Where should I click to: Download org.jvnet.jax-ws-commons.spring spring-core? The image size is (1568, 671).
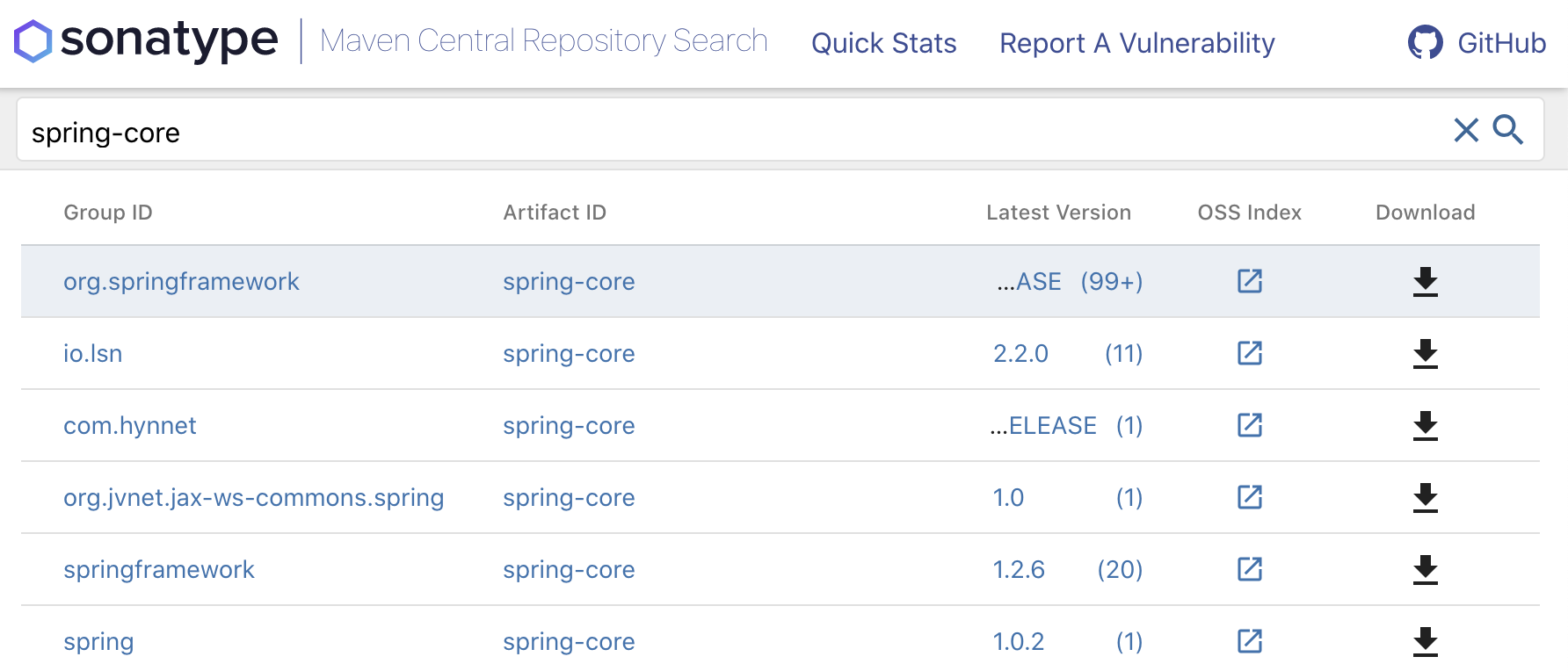tap(1426, 498)
